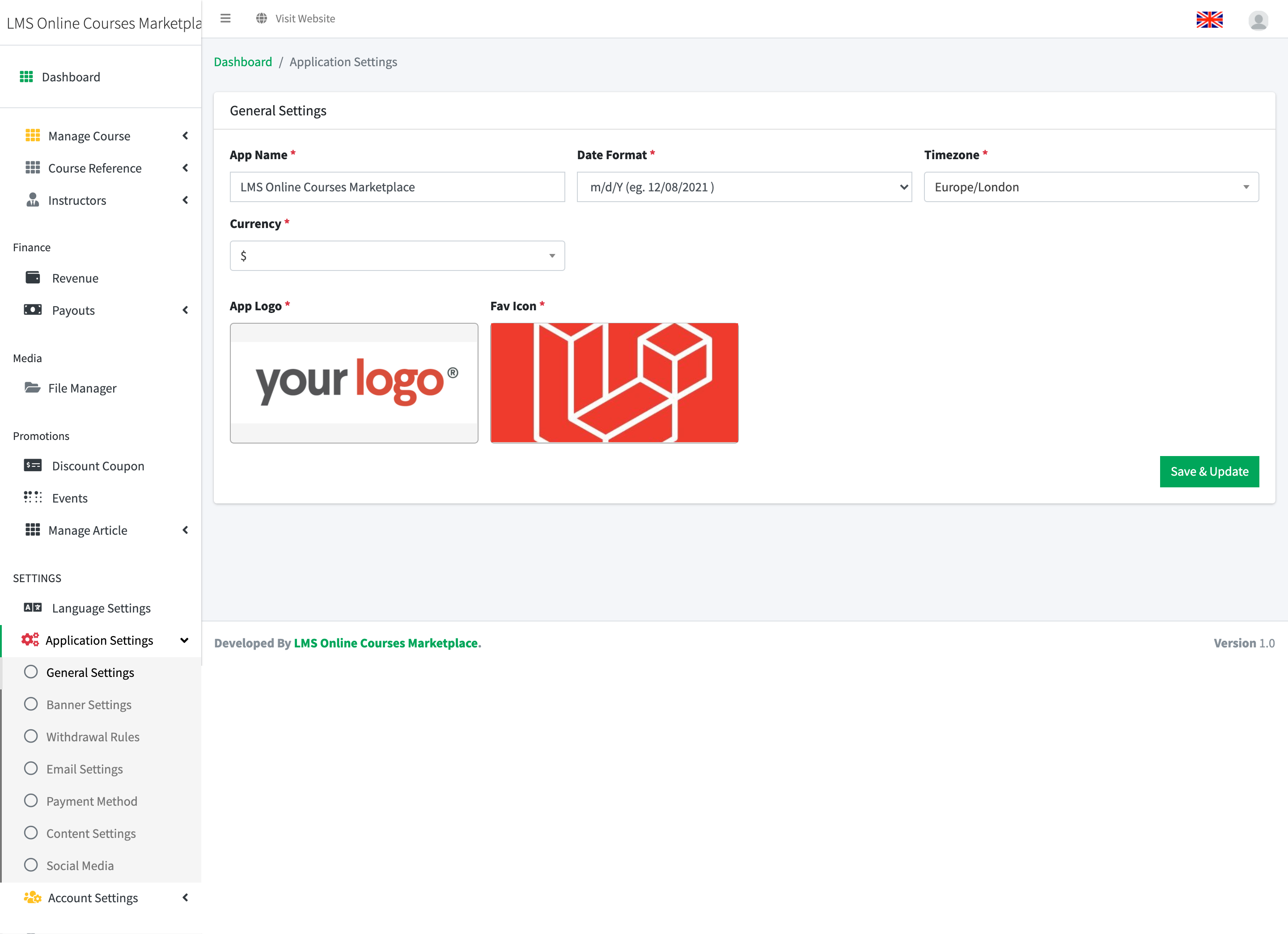Follow the Dashboard breadcrumb link
The image size is (1288, 934).
pyautogui.click(x=242, y=62)
